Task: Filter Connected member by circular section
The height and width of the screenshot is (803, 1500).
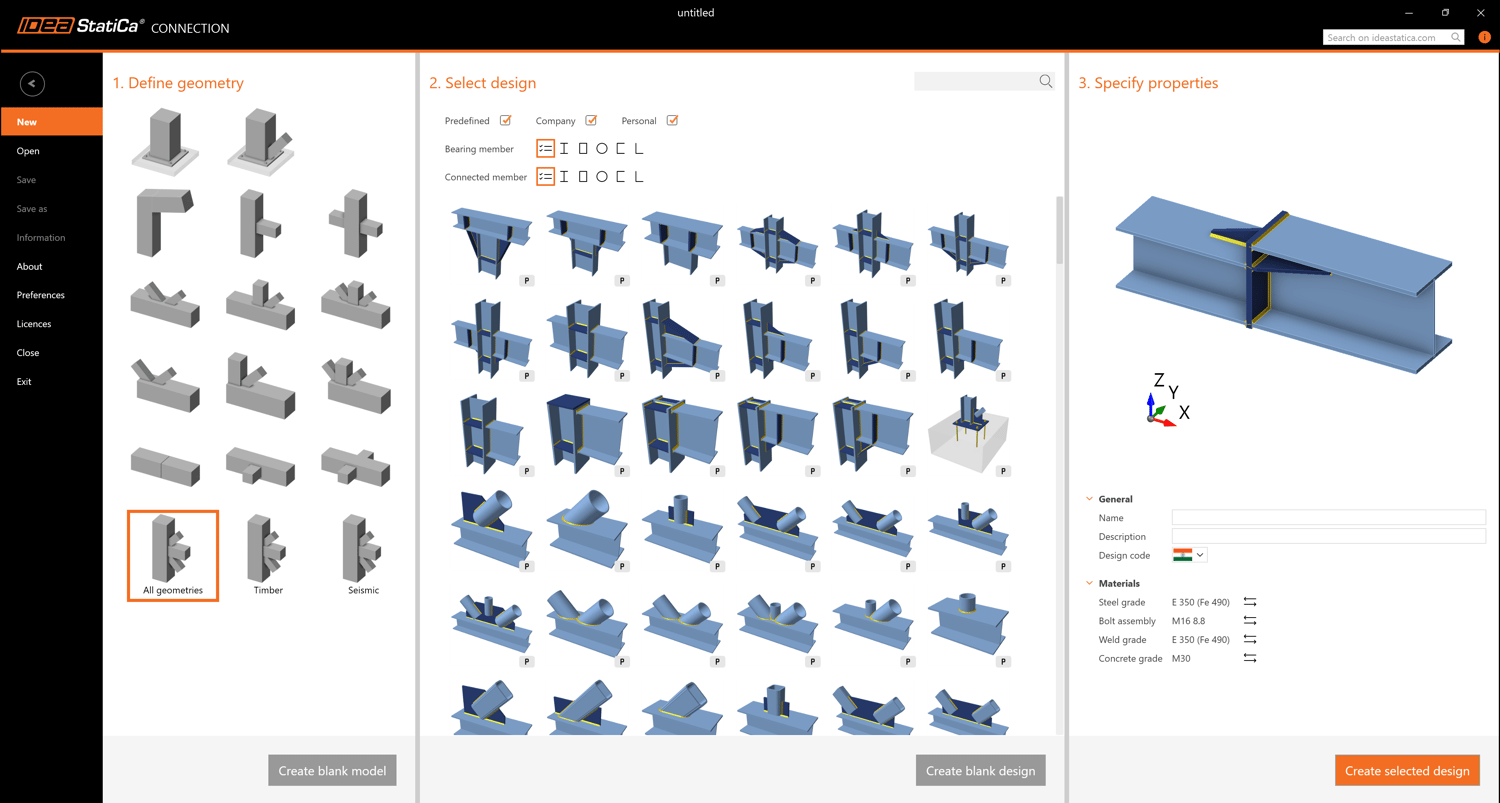Action: coord(602,177)
